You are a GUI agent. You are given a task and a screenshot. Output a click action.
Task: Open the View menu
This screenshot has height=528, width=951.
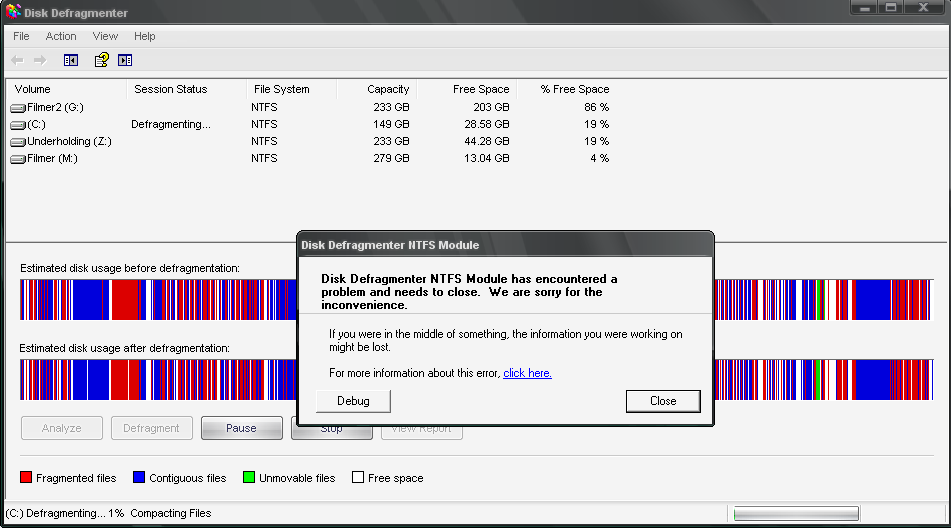[x=106, y=36]
